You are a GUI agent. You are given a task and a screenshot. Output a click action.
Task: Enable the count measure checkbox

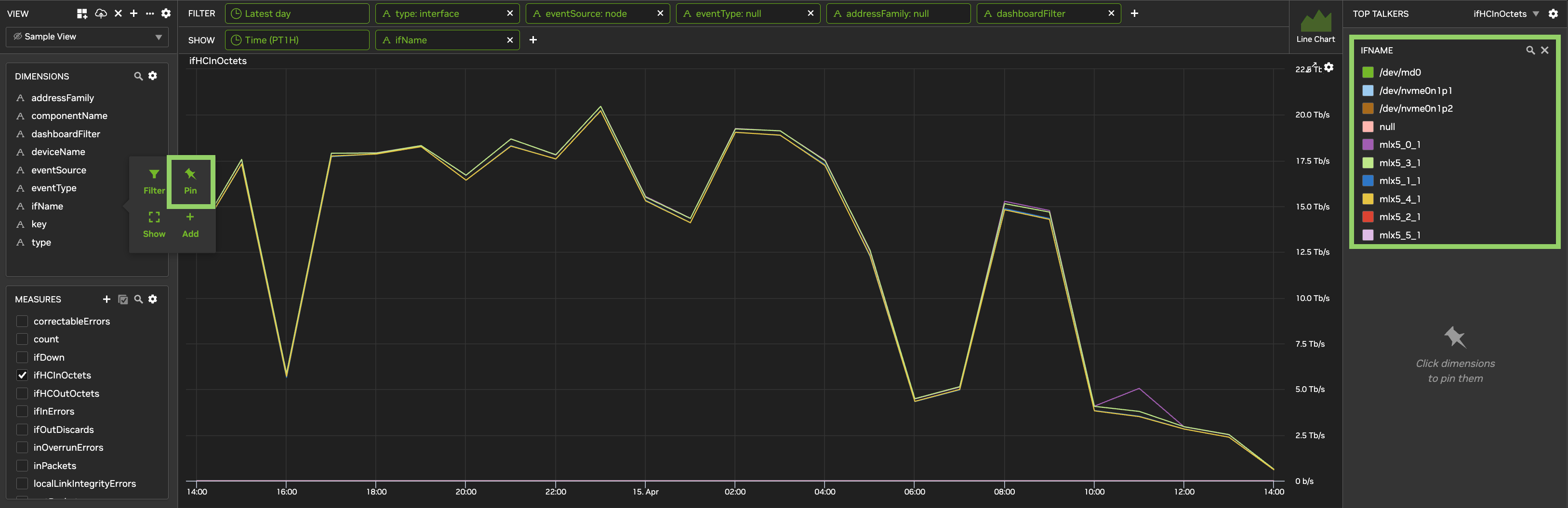tap(23, 339)
